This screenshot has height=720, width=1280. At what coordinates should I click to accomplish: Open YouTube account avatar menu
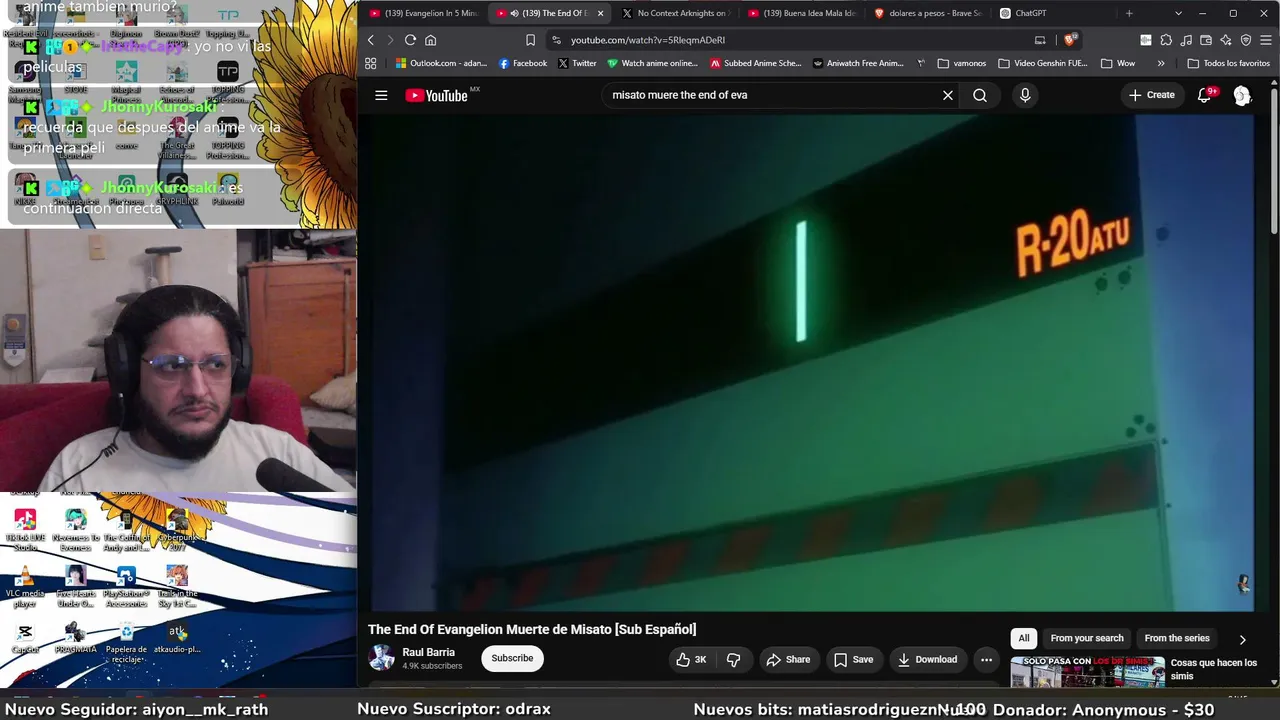1242,95
